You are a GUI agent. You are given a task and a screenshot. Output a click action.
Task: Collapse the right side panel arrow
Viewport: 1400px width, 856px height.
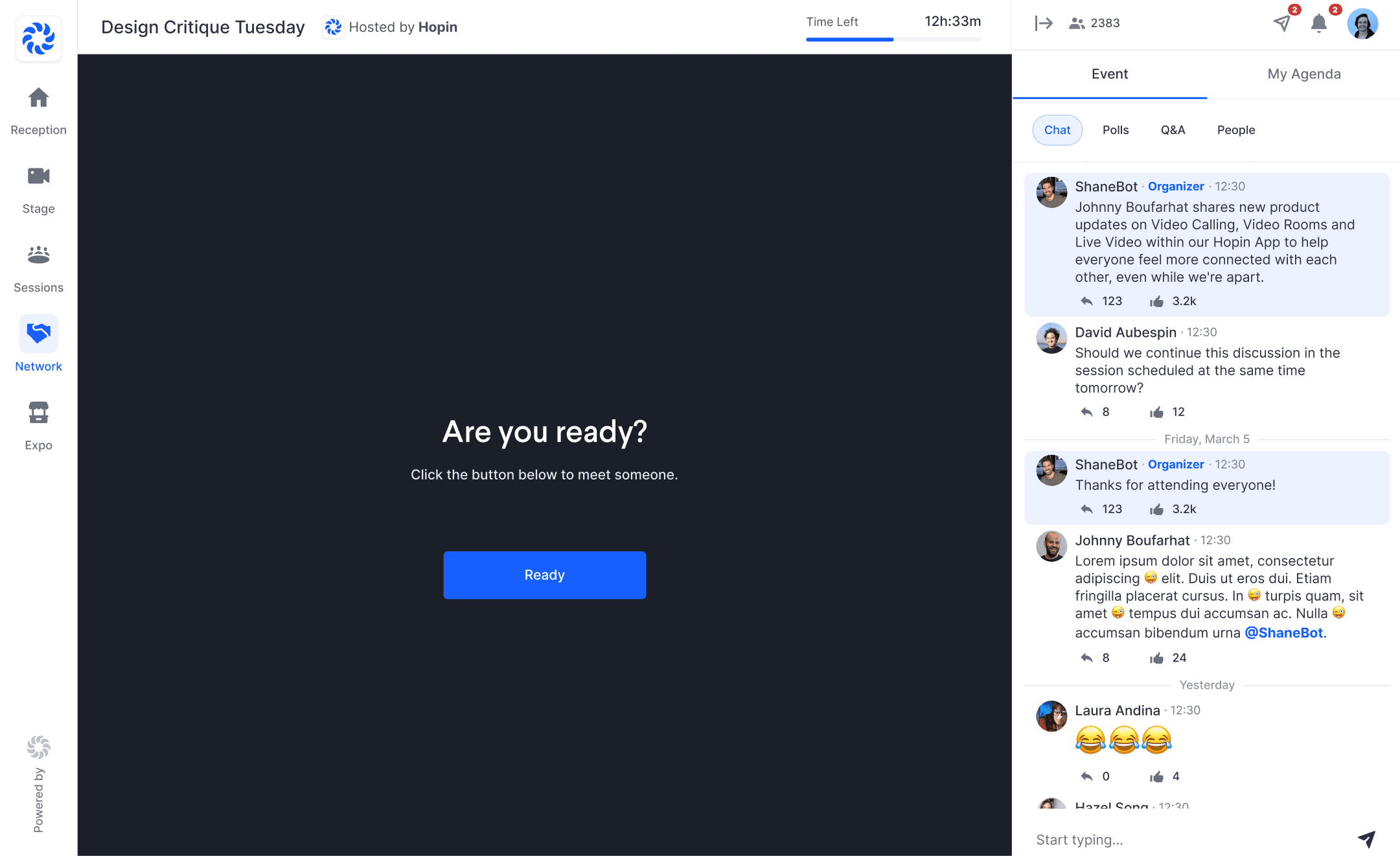[1043, 23]
